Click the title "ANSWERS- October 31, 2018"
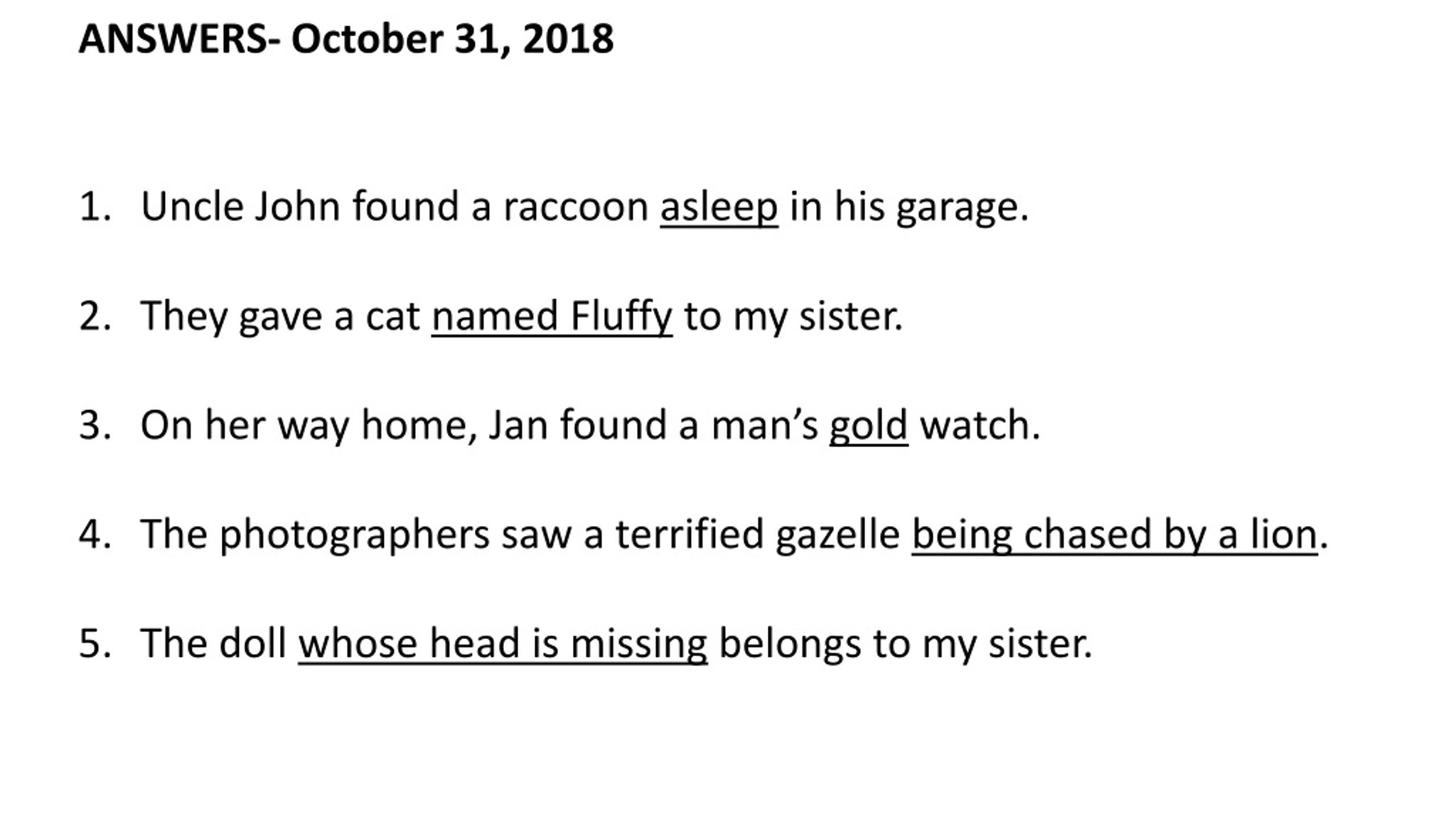1456x819 pixels. 346,40
